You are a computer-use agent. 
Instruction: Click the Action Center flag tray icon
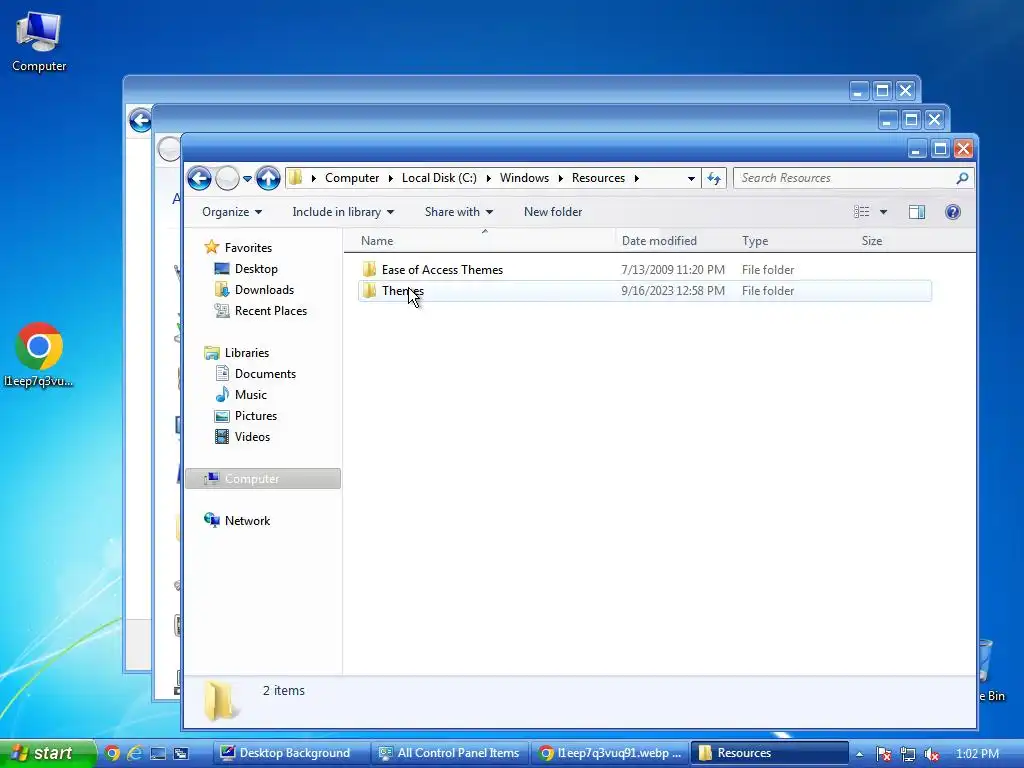point(883,754)
